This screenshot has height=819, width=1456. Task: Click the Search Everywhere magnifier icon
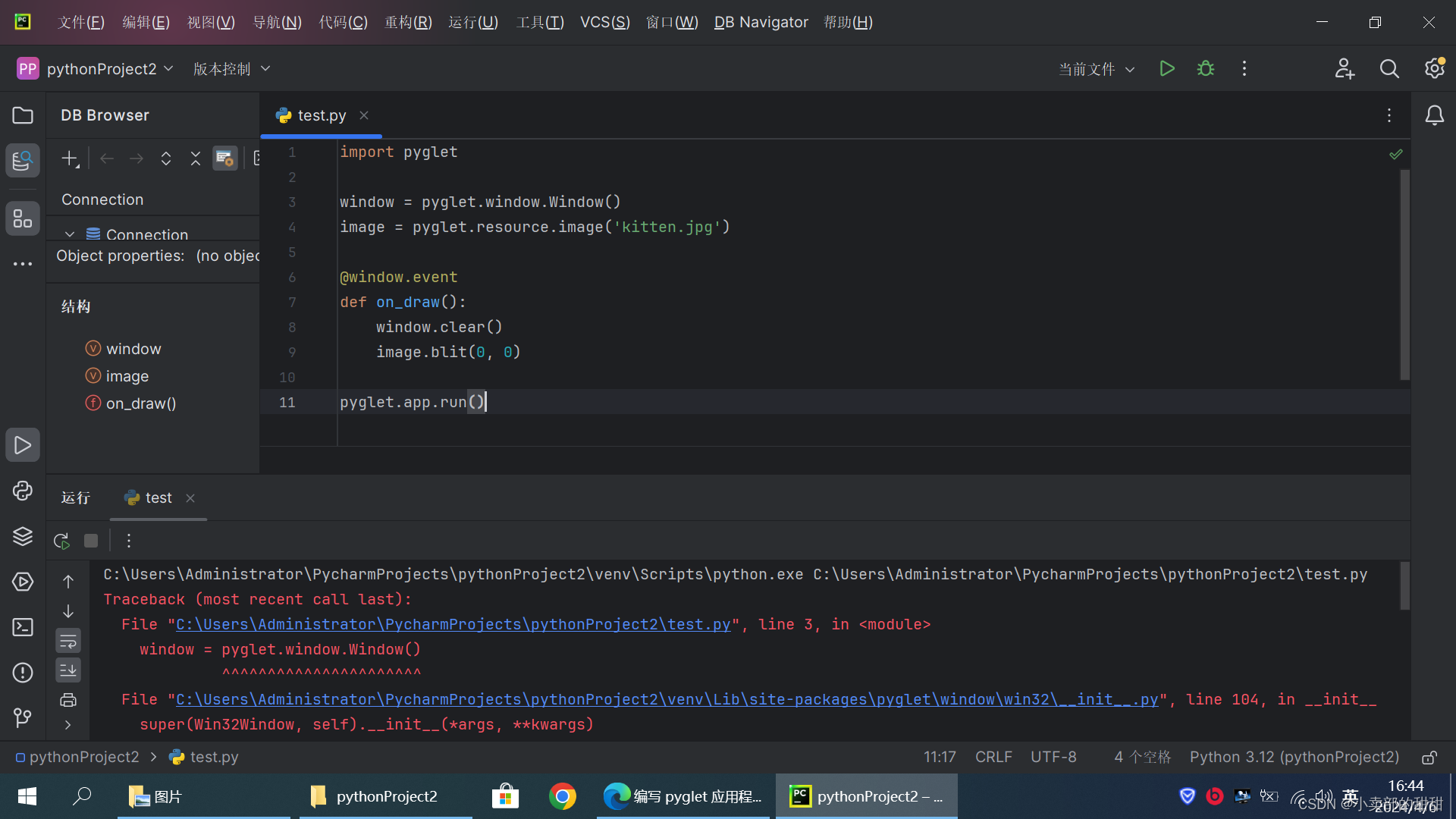point(1389,69)
